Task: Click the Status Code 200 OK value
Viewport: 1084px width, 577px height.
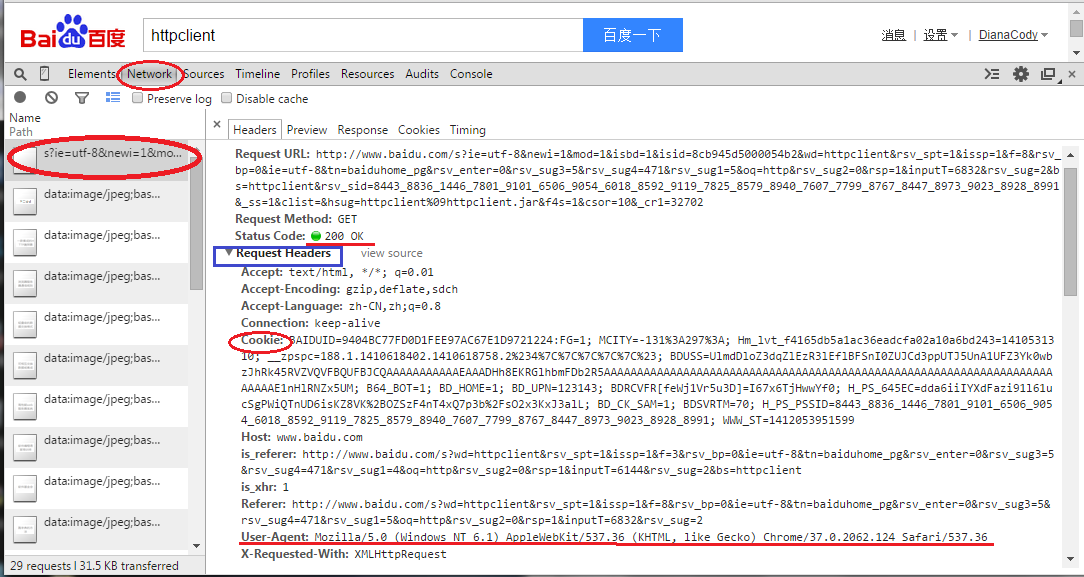Action: tap(338, 236)
